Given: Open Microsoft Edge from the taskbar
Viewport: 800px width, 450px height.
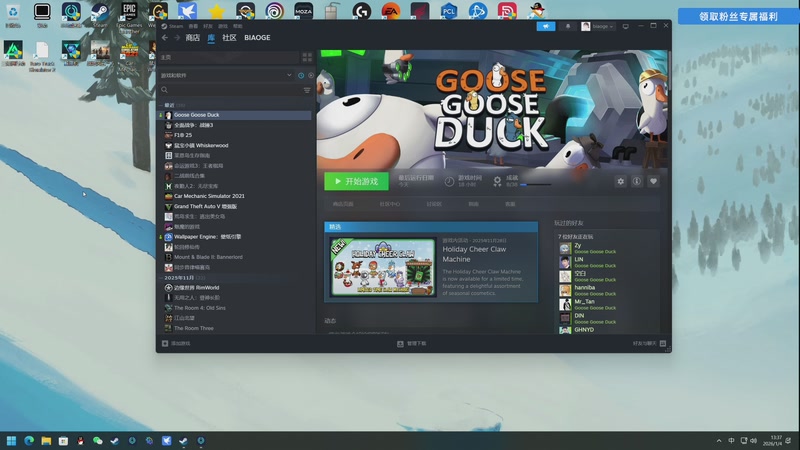Looking at the screenshot, I should pyautogui.click(x=29, y=441).
